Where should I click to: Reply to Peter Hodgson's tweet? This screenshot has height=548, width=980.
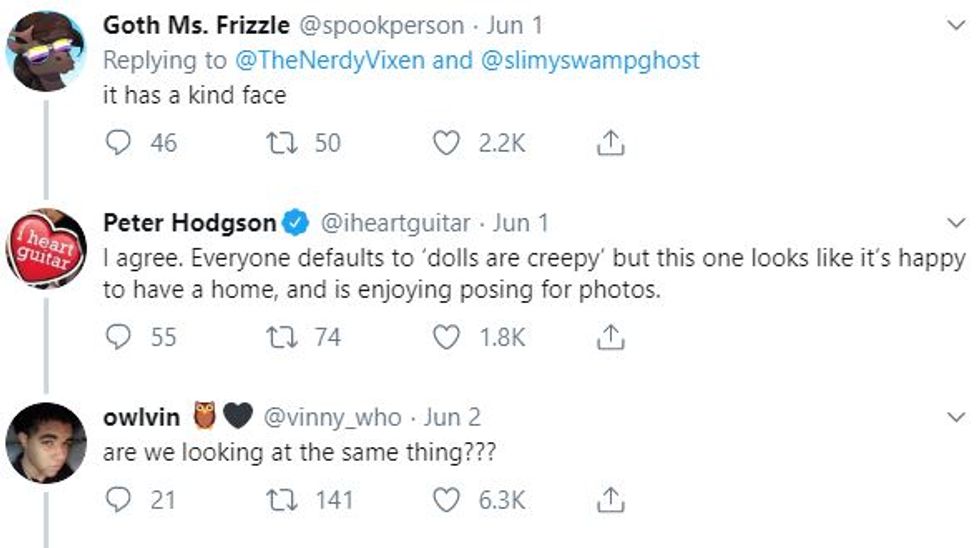point(119,338)
